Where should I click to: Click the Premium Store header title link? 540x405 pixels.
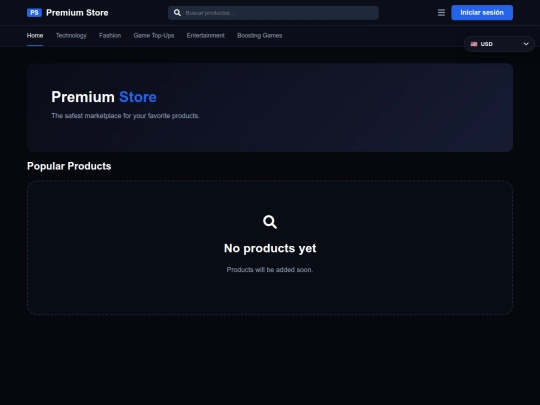(77, 13)
